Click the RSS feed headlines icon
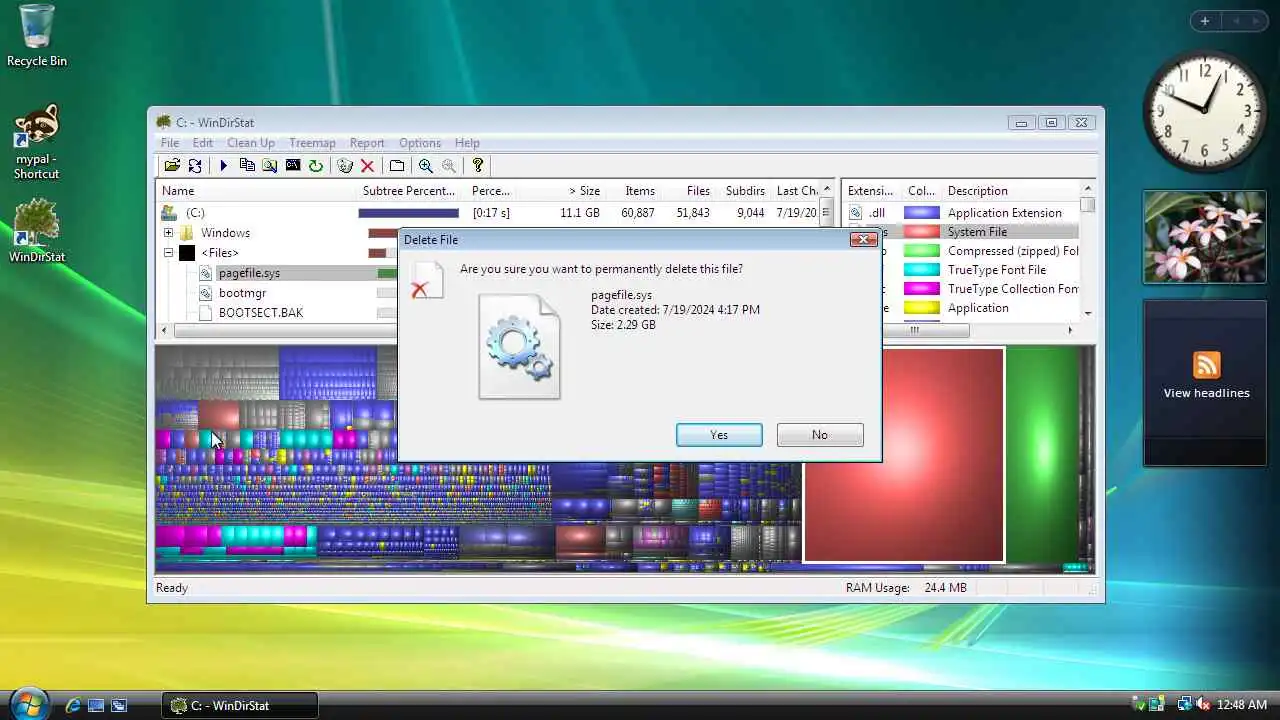Image resolution: width=1280 pixels, height=720 pixels. point(1206,365)
